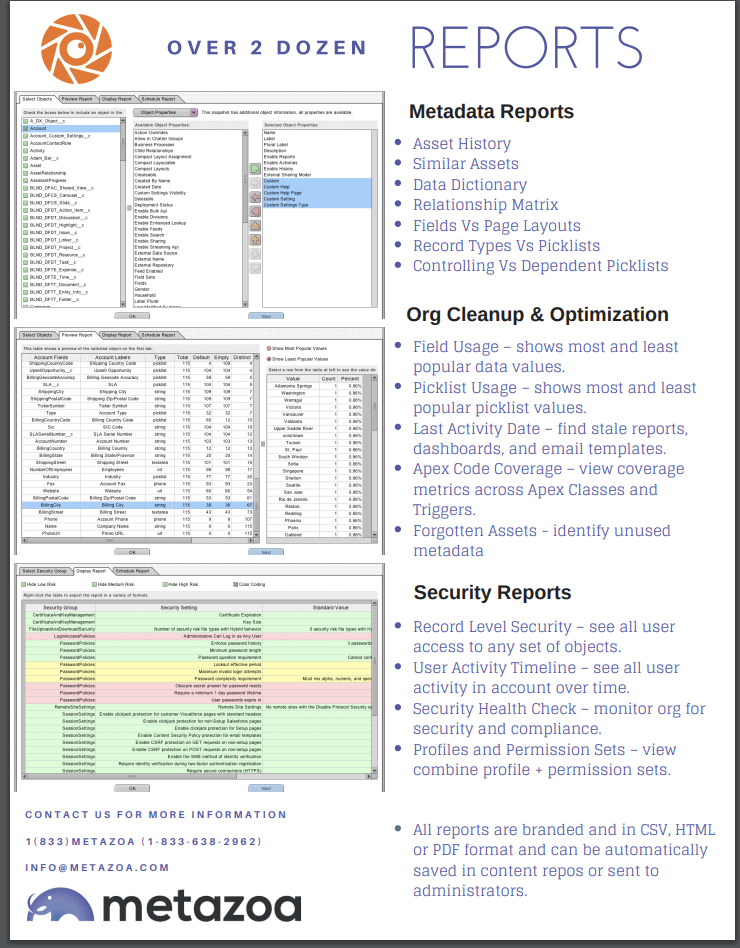Click the grayed move-down arrow button
Screen dimensions: 740x948
click(255, 254)
